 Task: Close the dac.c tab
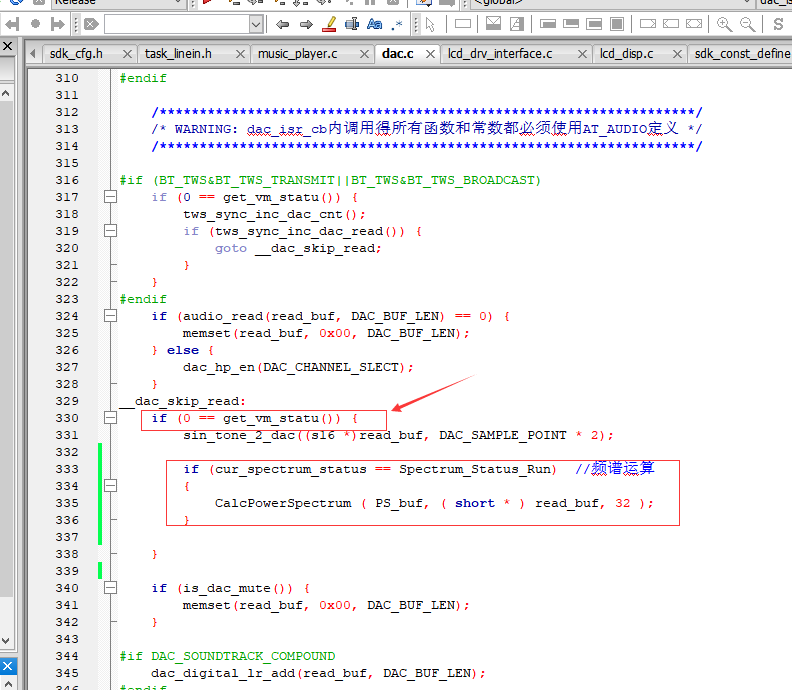pyautogui.click(x=430, y=54)
